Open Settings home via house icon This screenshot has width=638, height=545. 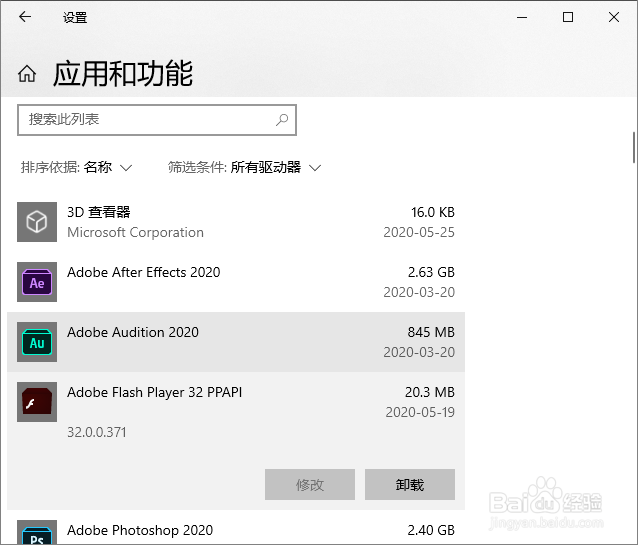click(27, 74)
